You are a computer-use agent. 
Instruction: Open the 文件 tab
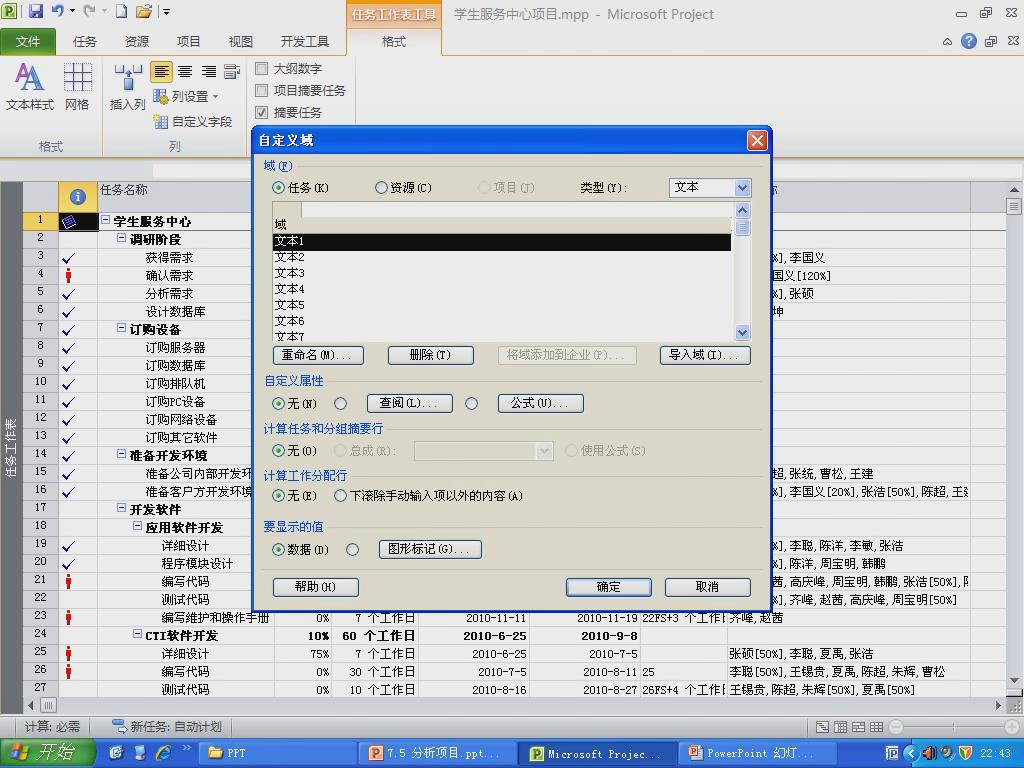tap(27, 42)
